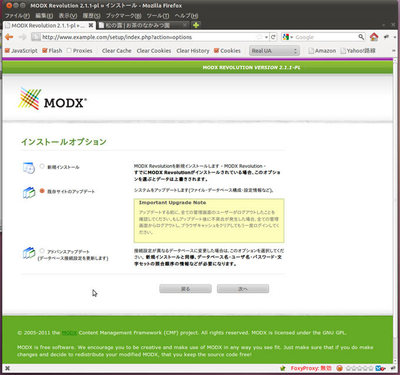Click the blue status bar icon at right
The height and width of the screenshot is (375, 400).
click(379, 368)
